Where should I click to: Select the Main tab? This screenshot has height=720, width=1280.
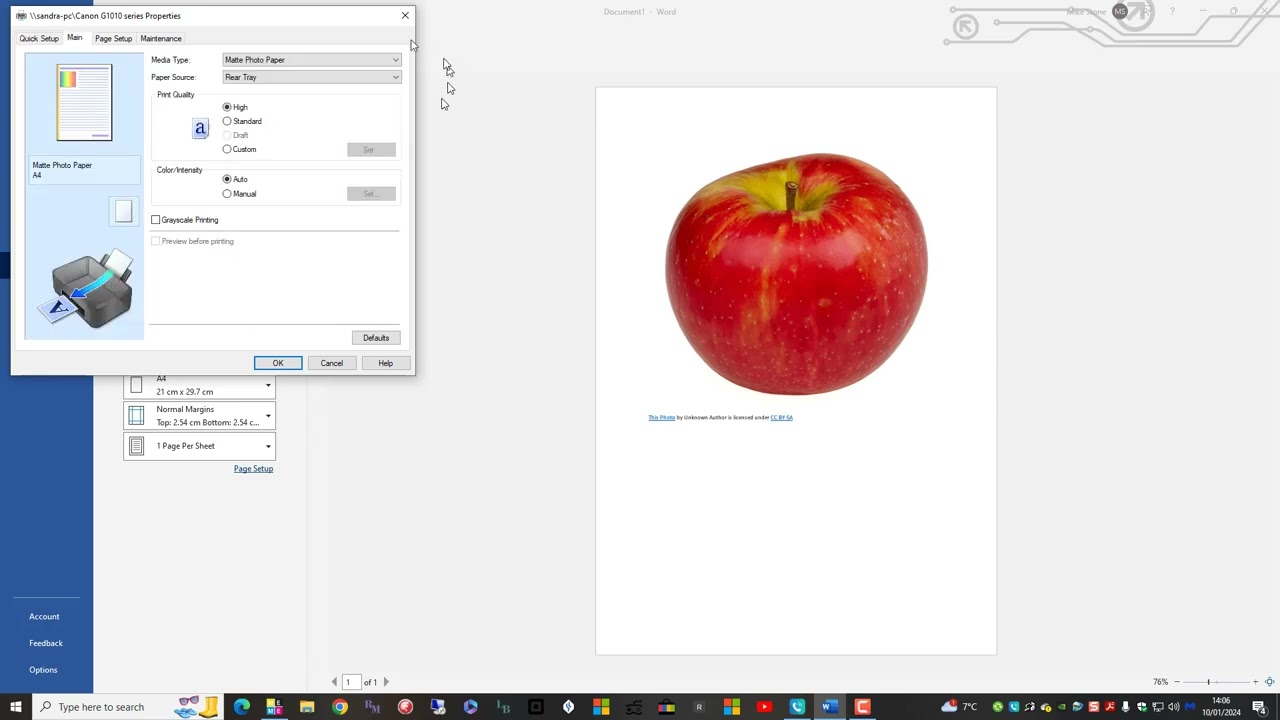pos(75,38)
